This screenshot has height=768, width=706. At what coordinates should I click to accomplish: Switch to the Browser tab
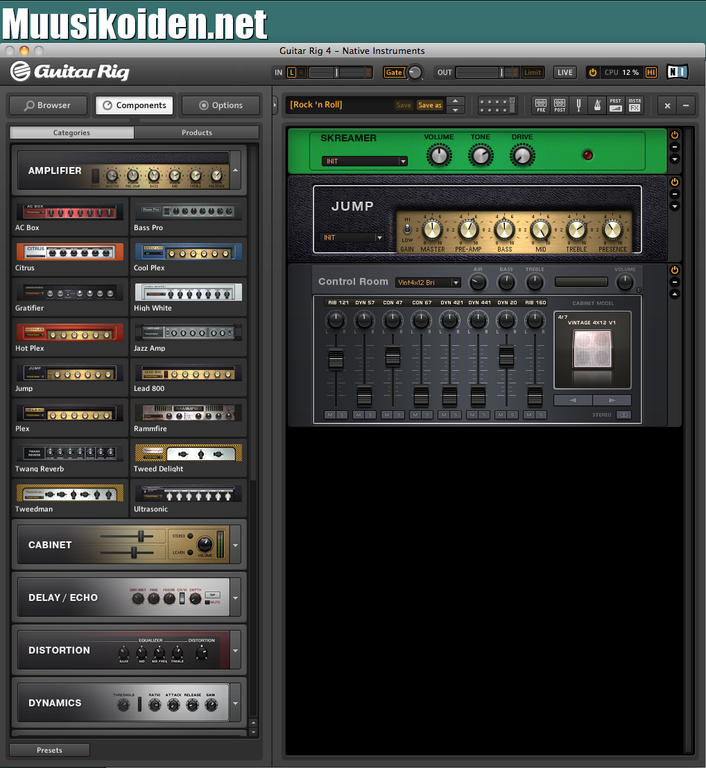(48, 105)
